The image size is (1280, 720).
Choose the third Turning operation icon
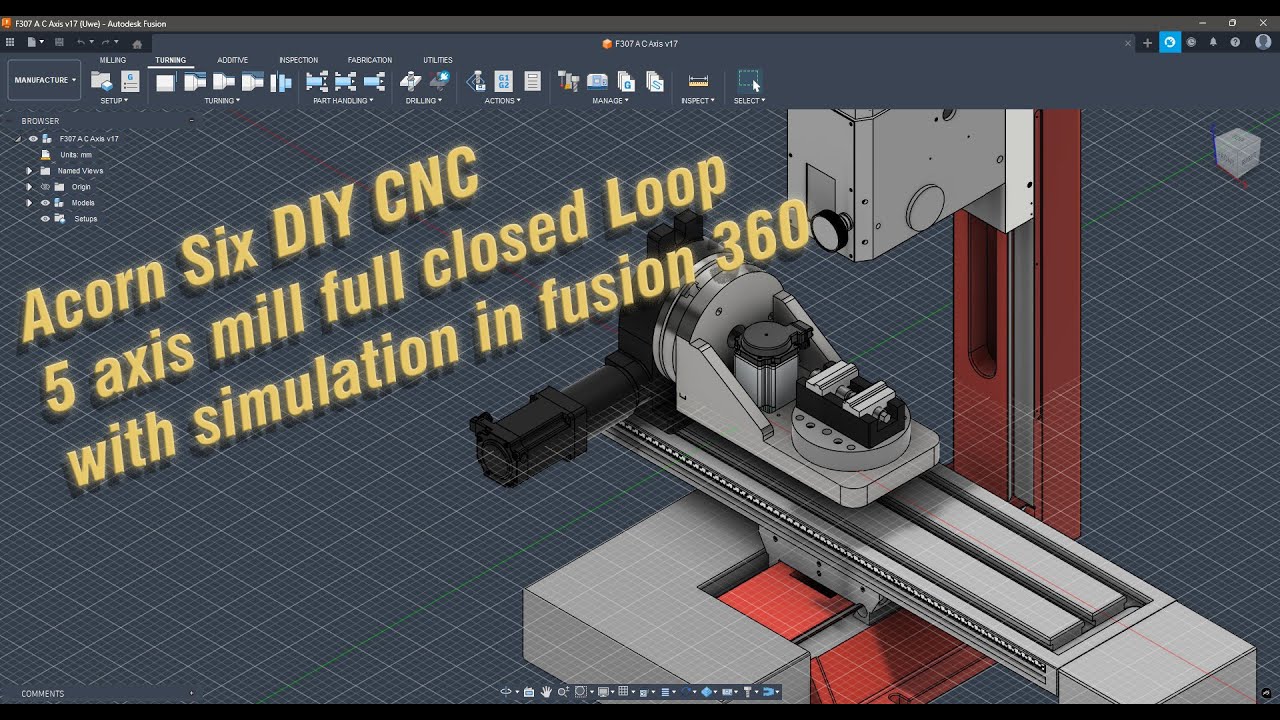click(224, 82)
